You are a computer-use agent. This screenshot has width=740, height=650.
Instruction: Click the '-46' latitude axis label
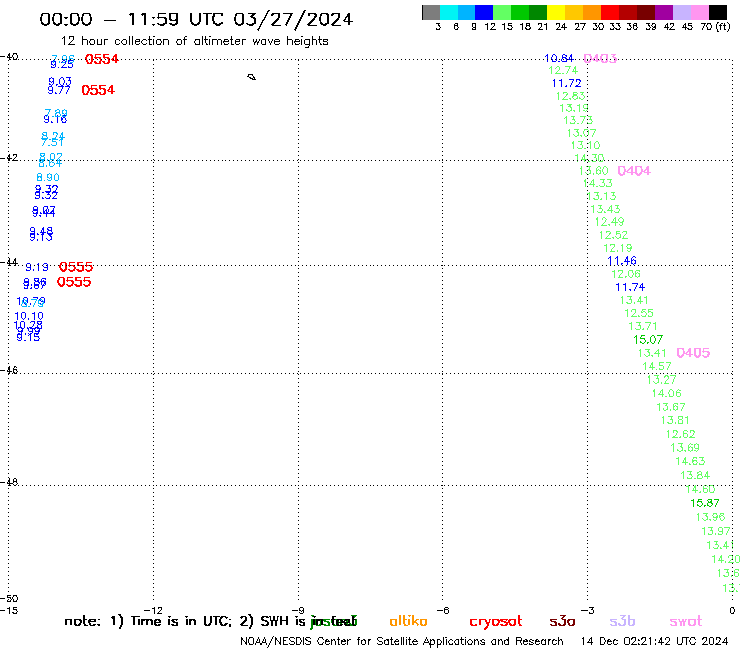(9, 371)
